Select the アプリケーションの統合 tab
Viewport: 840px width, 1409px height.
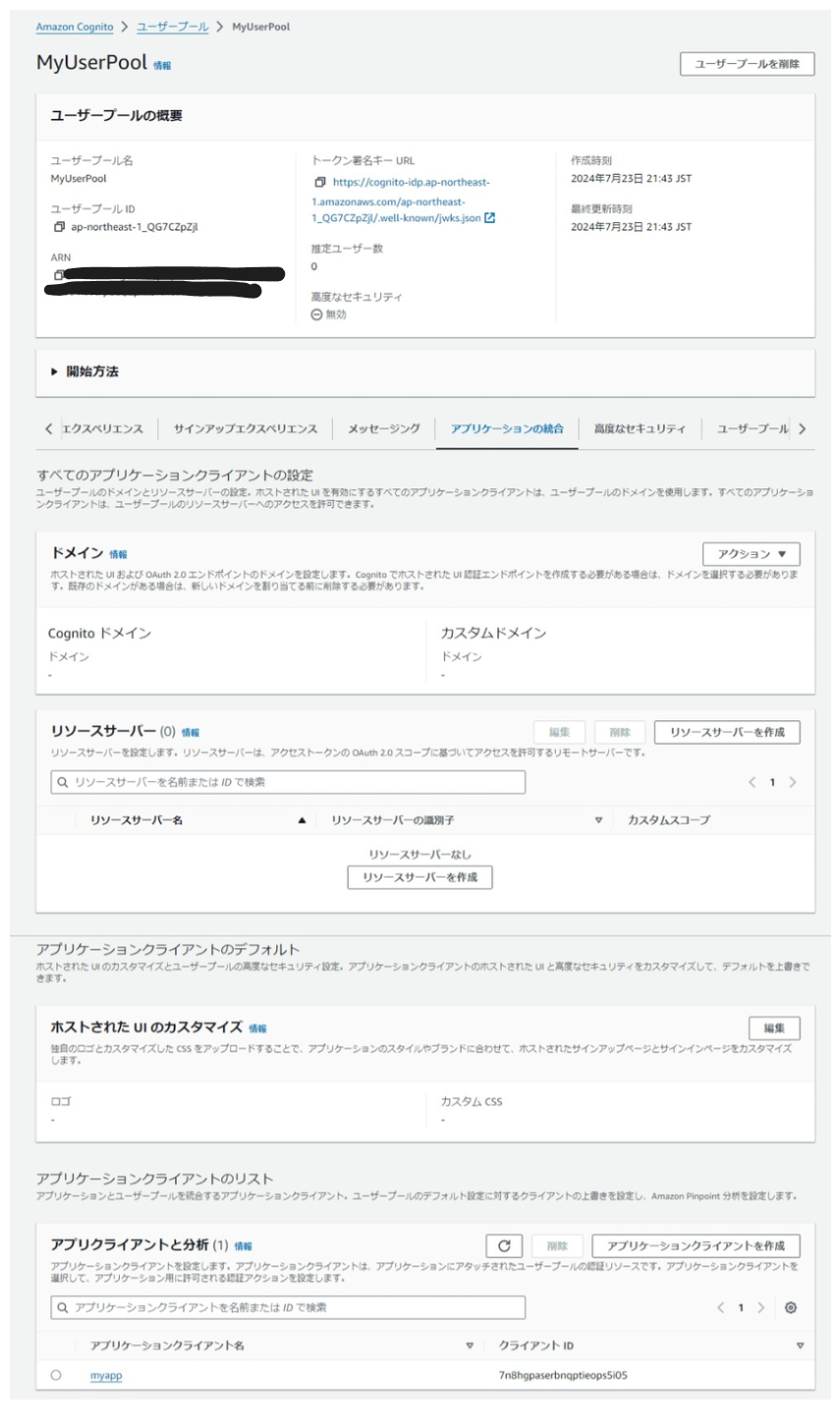507,429
